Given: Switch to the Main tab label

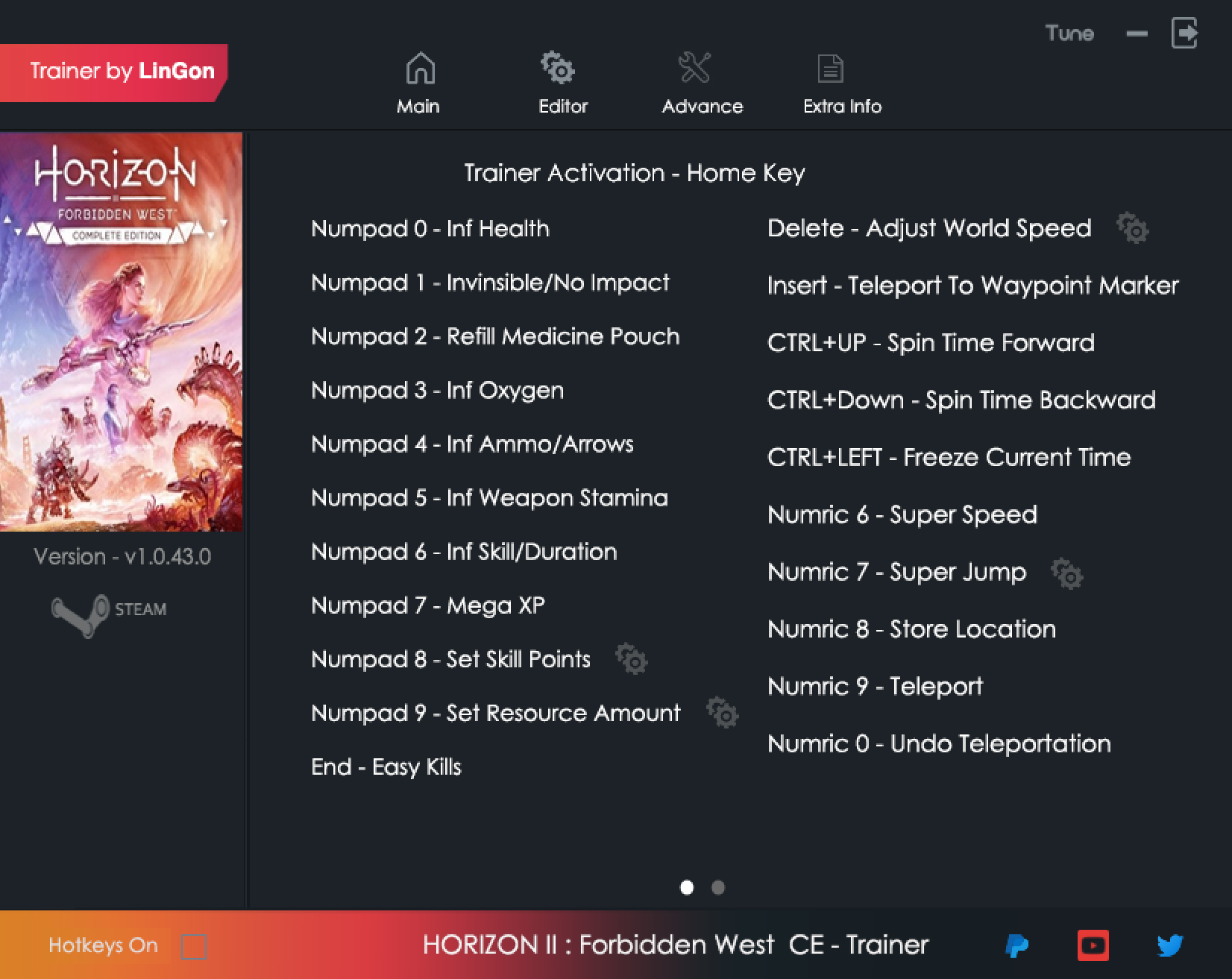Looking at the screenshot, I should (418, 107).
